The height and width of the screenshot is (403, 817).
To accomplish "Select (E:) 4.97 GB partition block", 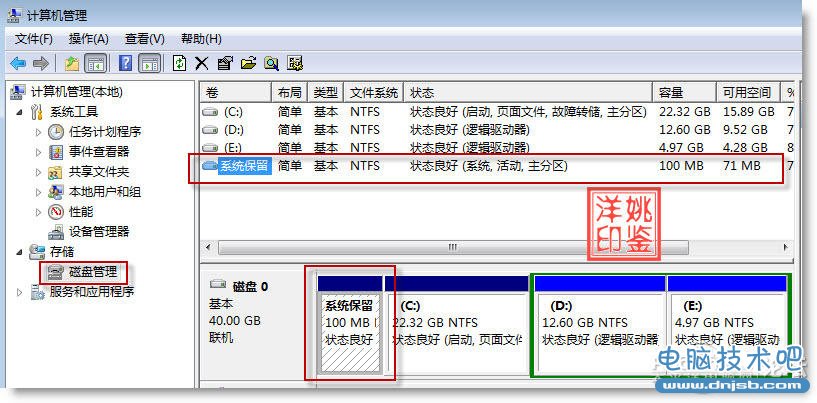I will tap(727, 325).
